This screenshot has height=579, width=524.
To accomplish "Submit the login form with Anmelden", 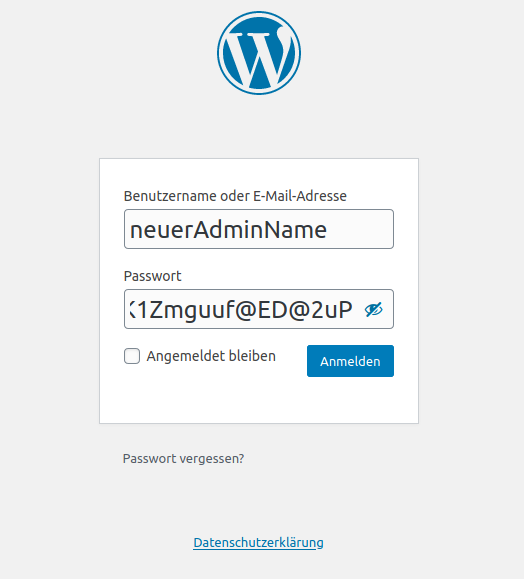I will (350, 361).
